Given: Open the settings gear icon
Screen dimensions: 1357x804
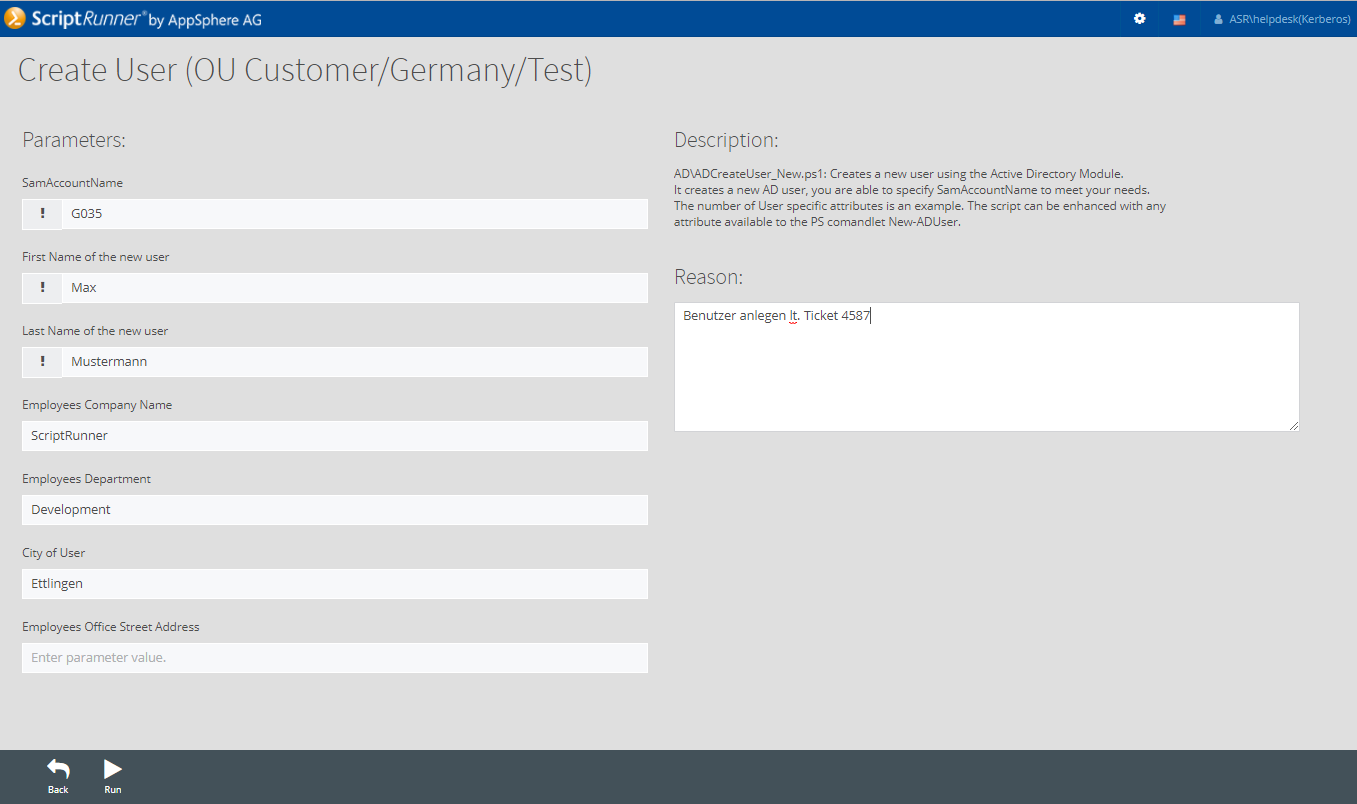Looking at the screenshot, I should pyautogui.click(x=1139, y=18).
